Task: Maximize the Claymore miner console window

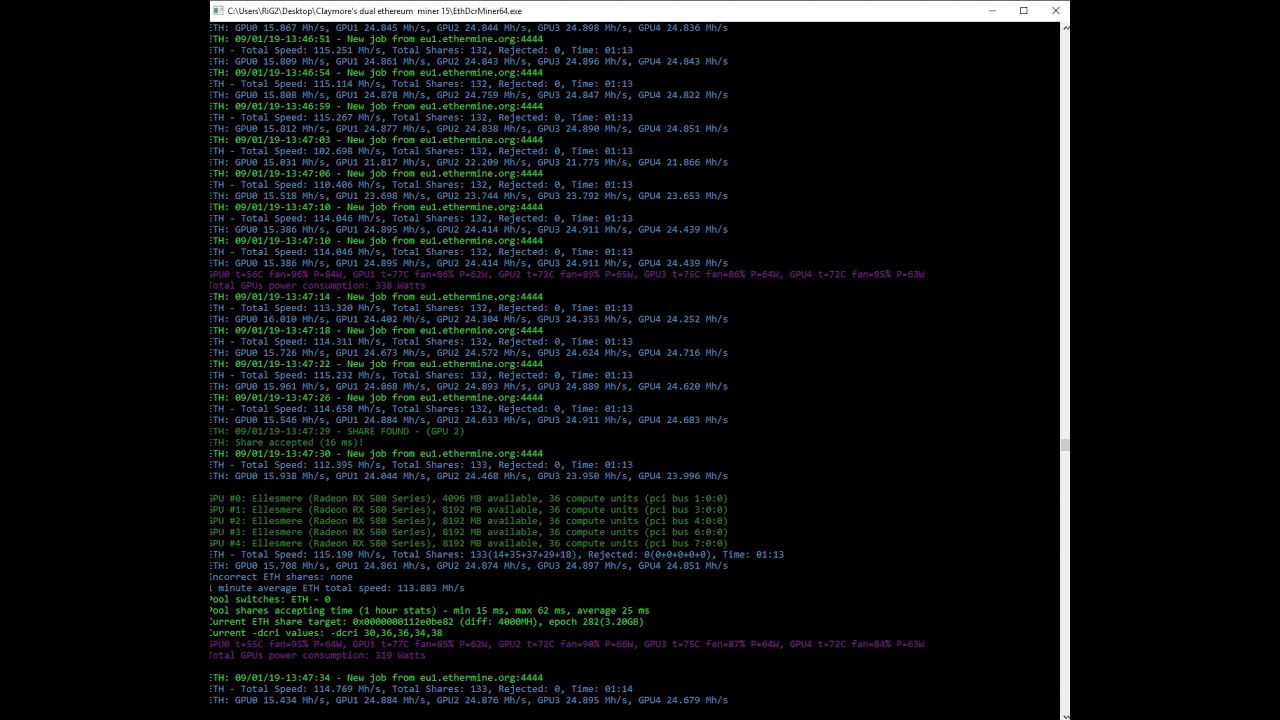Action: tap(1024, 11)
